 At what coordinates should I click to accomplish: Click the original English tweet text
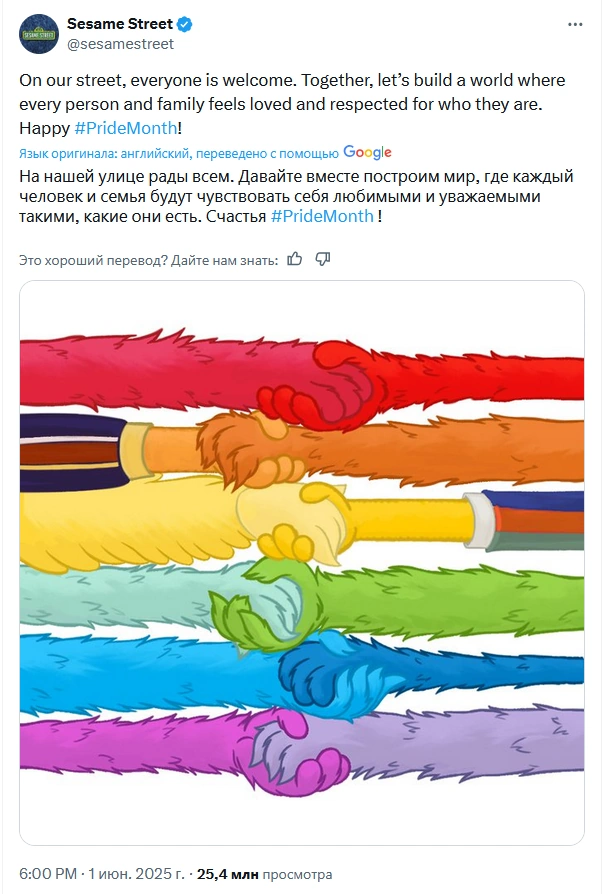coord(292,104)
